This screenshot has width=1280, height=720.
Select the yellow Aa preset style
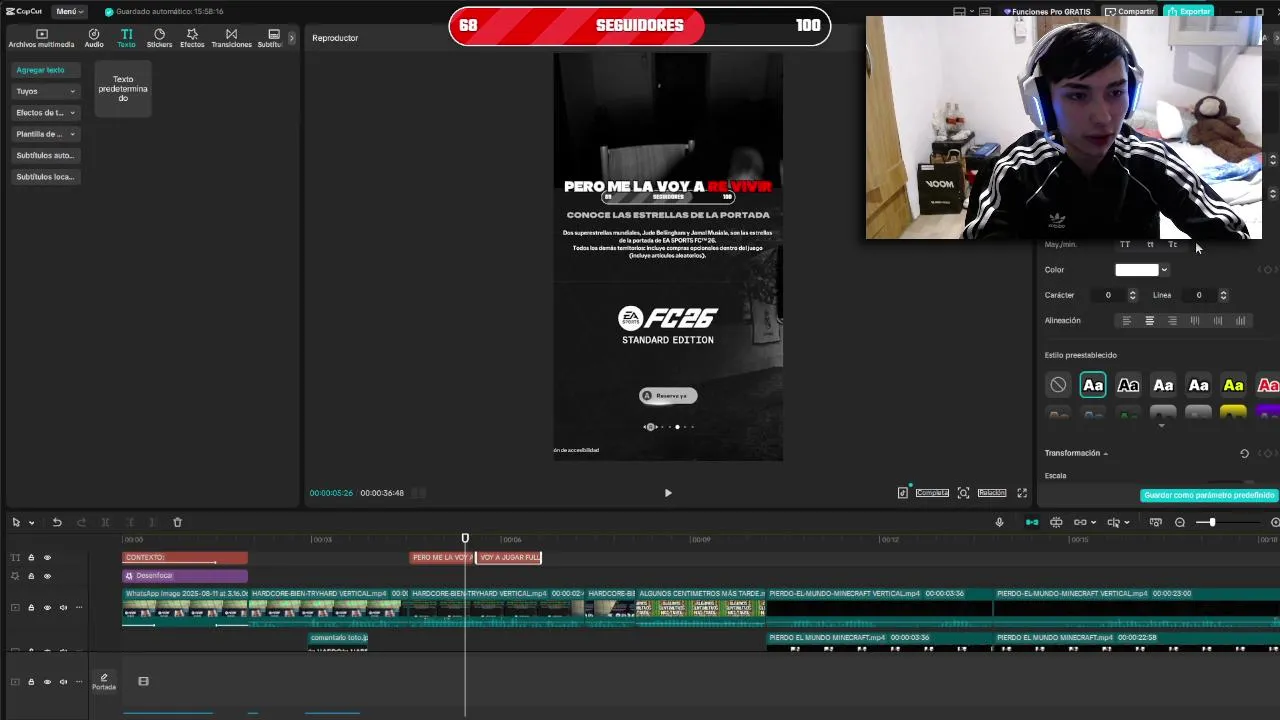coord(1233,385)
